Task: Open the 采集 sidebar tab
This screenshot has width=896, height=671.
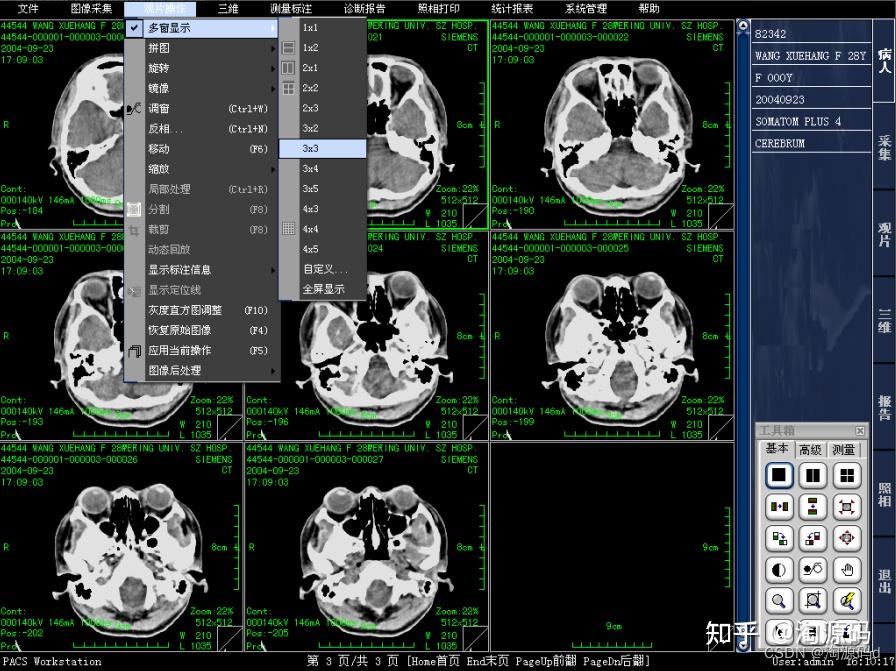Action: point(884,147)
